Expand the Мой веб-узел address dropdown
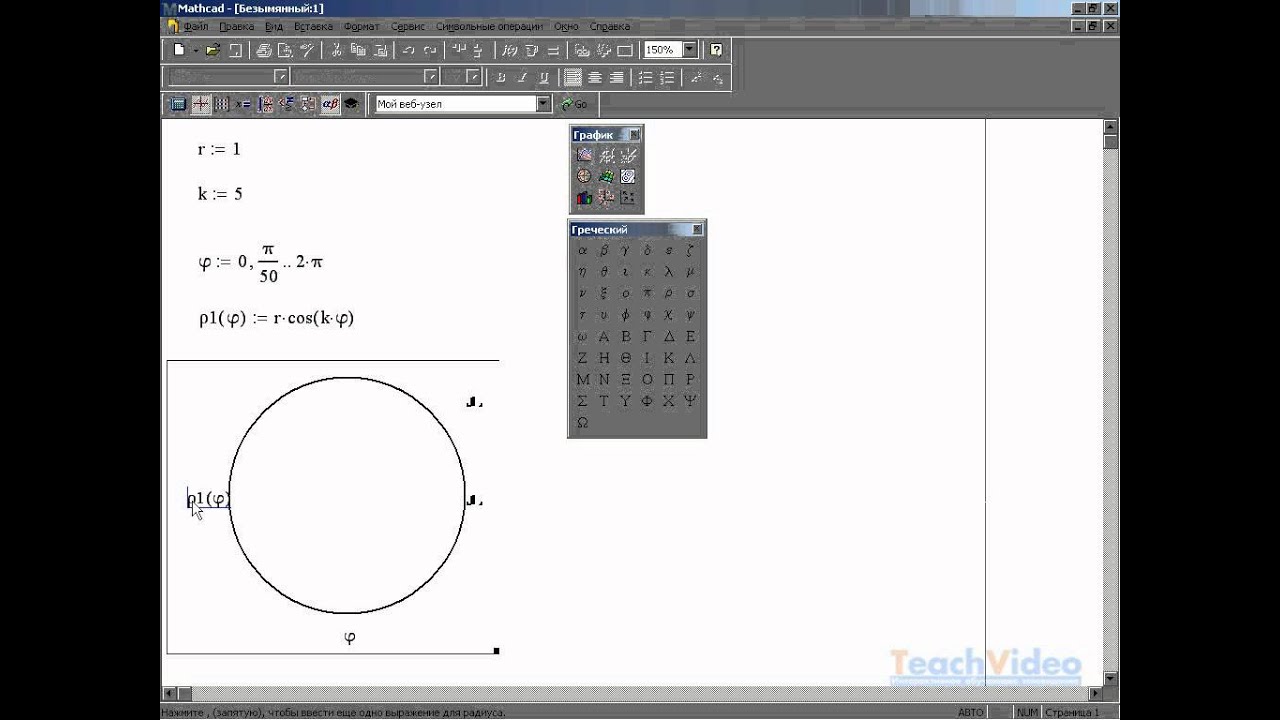Viewport: 1280px width, 720px height. (x=543, y=104)
